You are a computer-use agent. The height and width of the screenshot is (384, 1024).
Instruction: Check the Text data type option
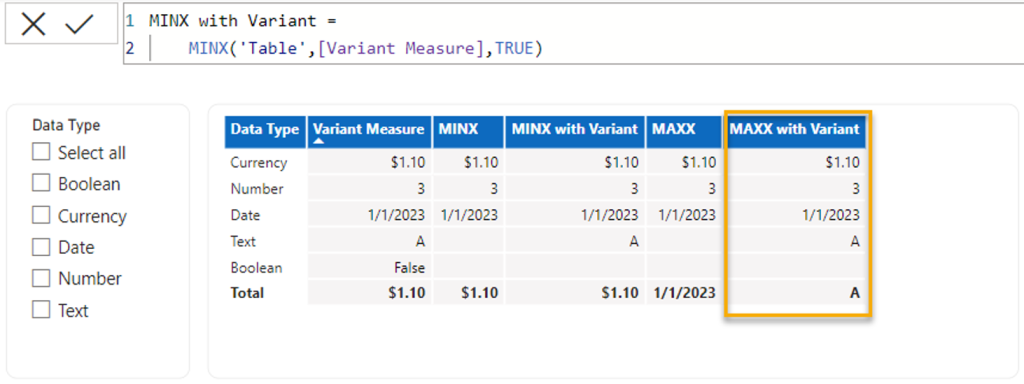tap(41, 310)
